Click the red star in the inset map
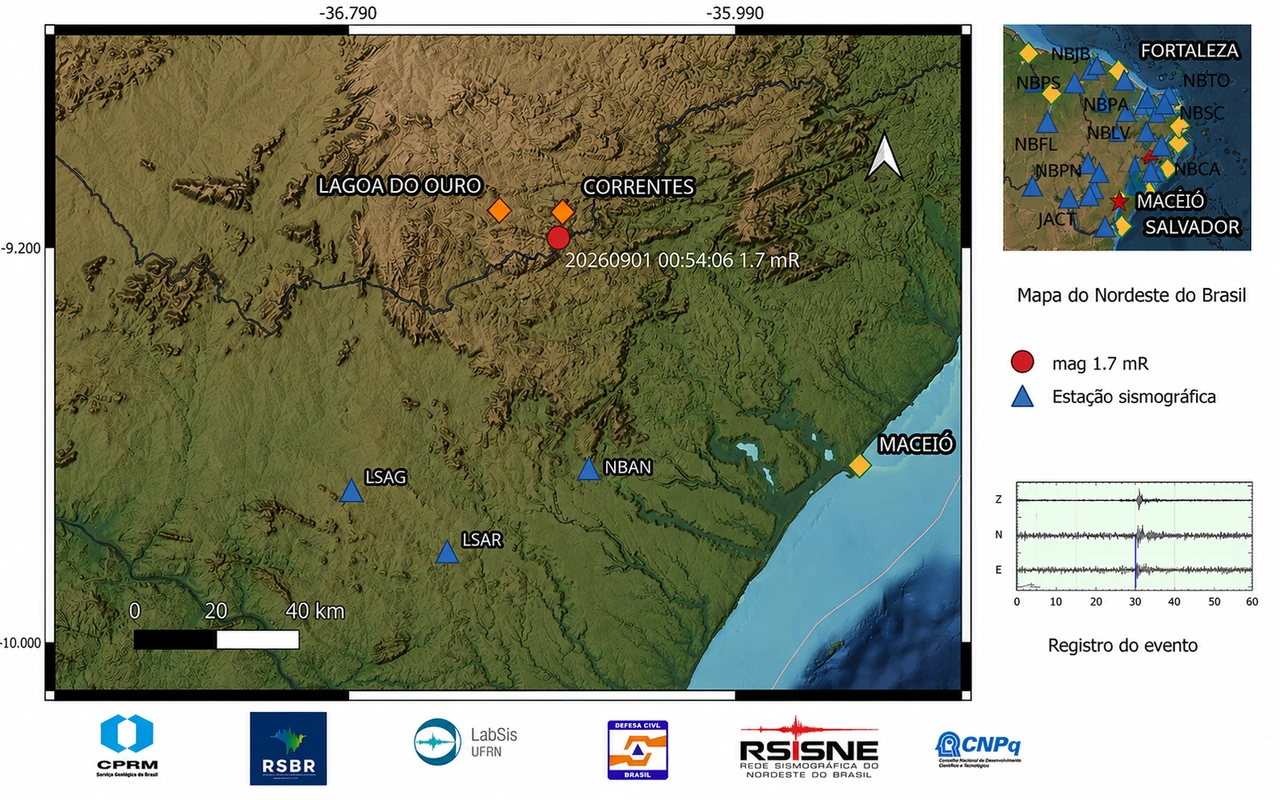The image size is (1280, 800). coord(1119,201)
